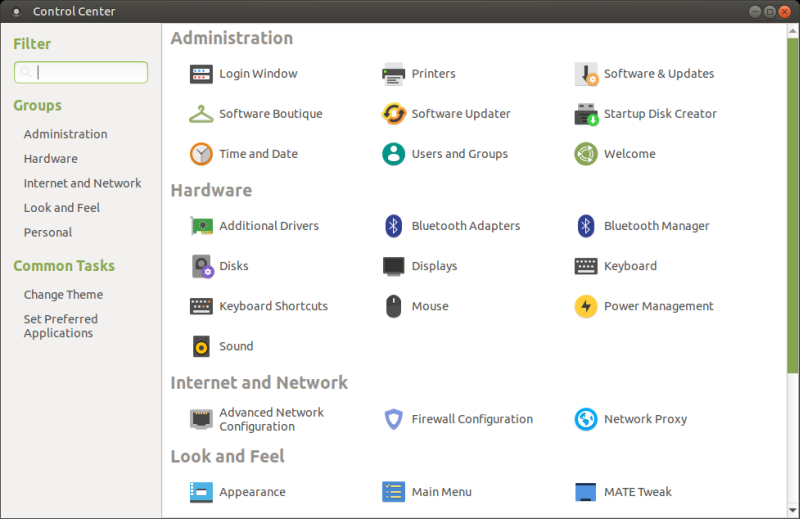Open the Mouse icon
The image size is (800, 519).
pyautogui.click(x=393, y=306)
